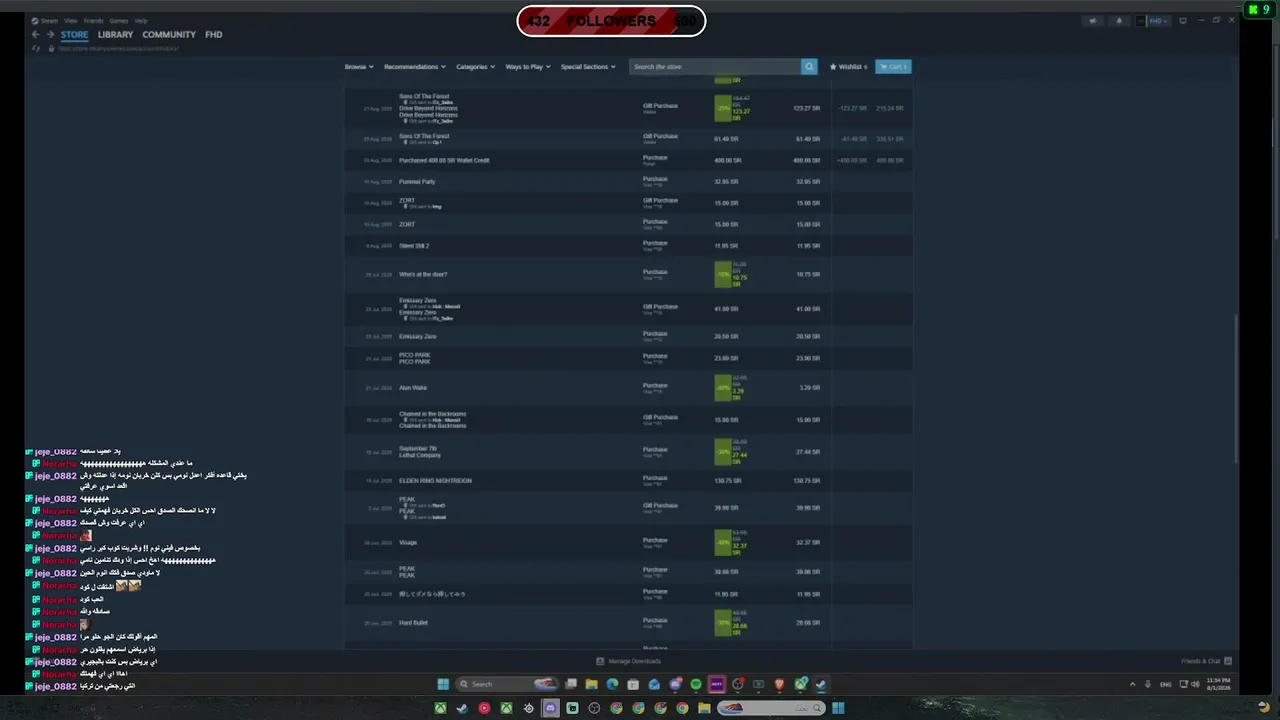This screenshot has width=1280, height=720.
Task: Expand the Recommendations dropdown
Action: tap(414, 67)
